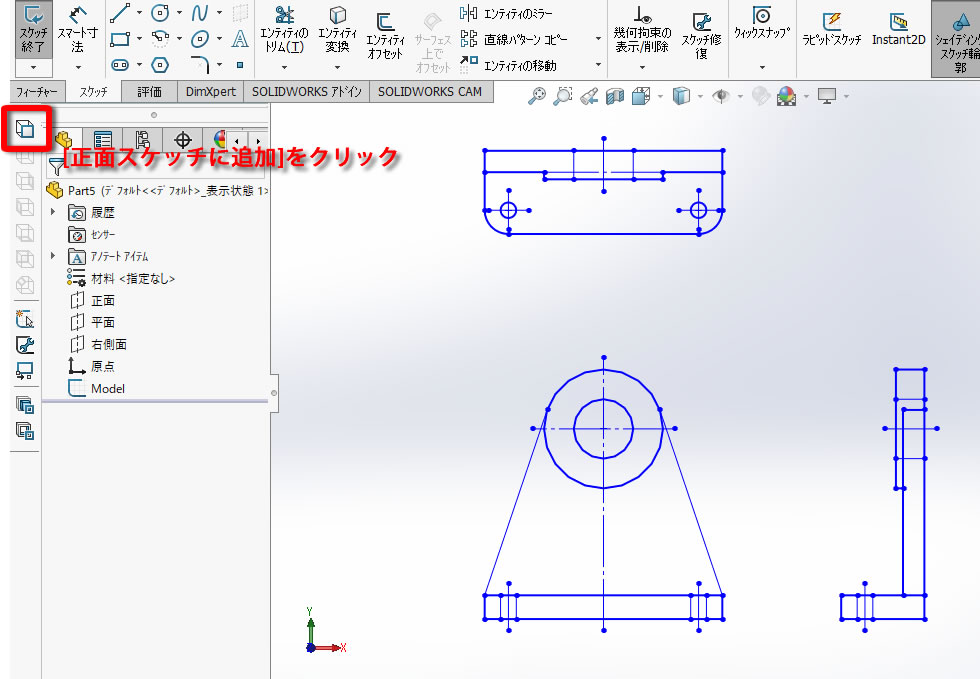Click エンティティの移動 move entities tool
The image size is (980, 679).
(509, 65)
